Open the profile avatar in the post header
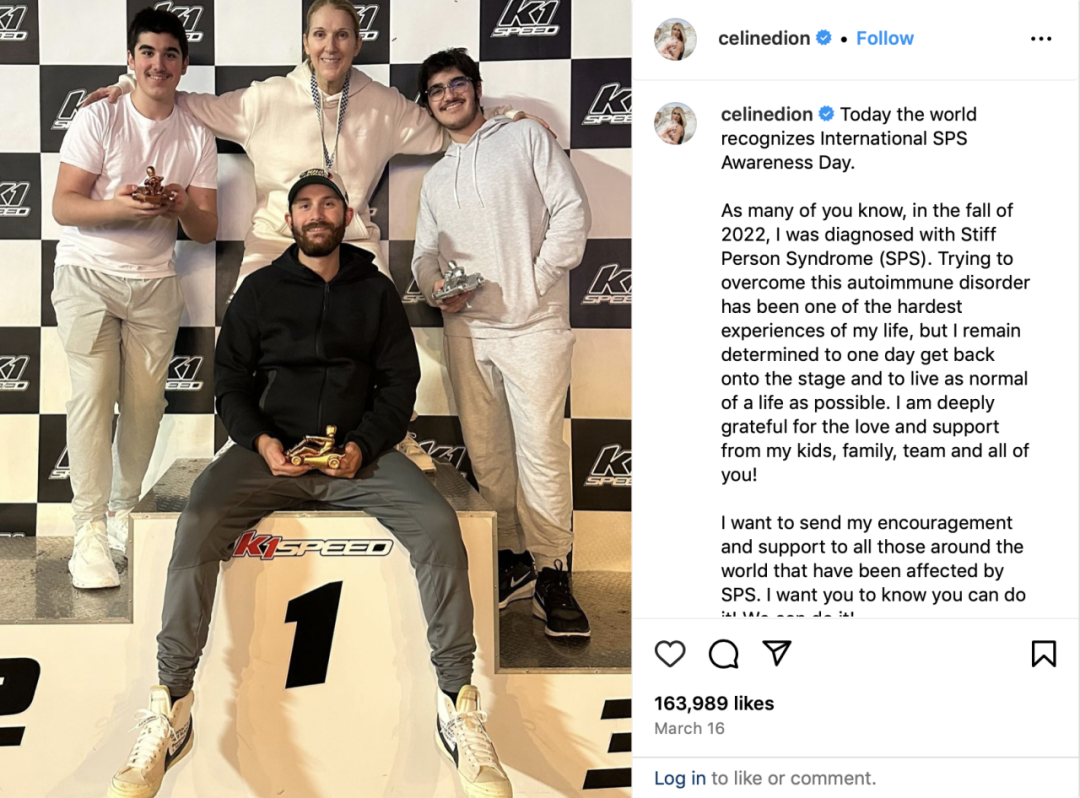The width and height of the screenshot is (1080, 798). (675, 39)
